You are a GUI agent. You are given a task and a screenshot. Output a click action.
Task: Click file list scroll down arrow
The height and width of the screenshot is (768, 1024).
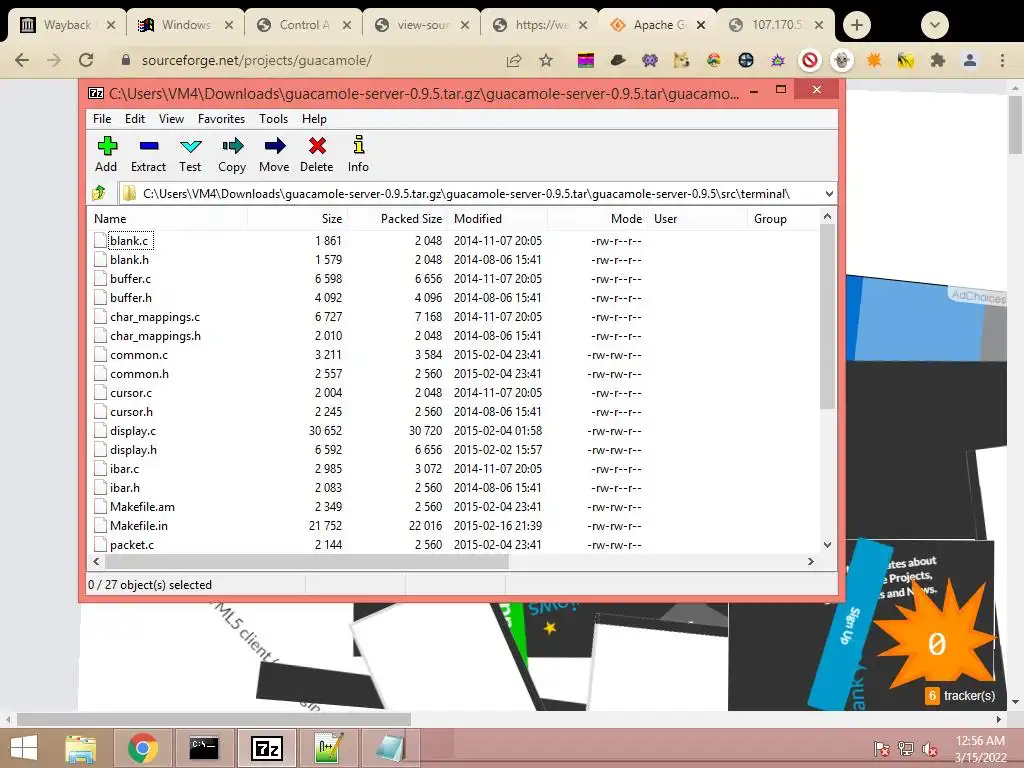click(x=827, y=545)
